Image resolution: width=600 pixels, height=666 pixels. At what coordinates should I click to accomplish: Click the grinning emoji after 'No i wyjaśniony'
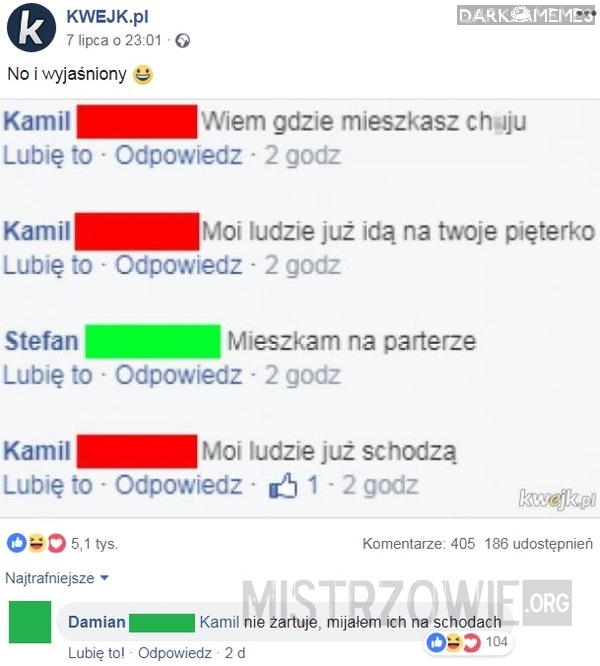143,75
